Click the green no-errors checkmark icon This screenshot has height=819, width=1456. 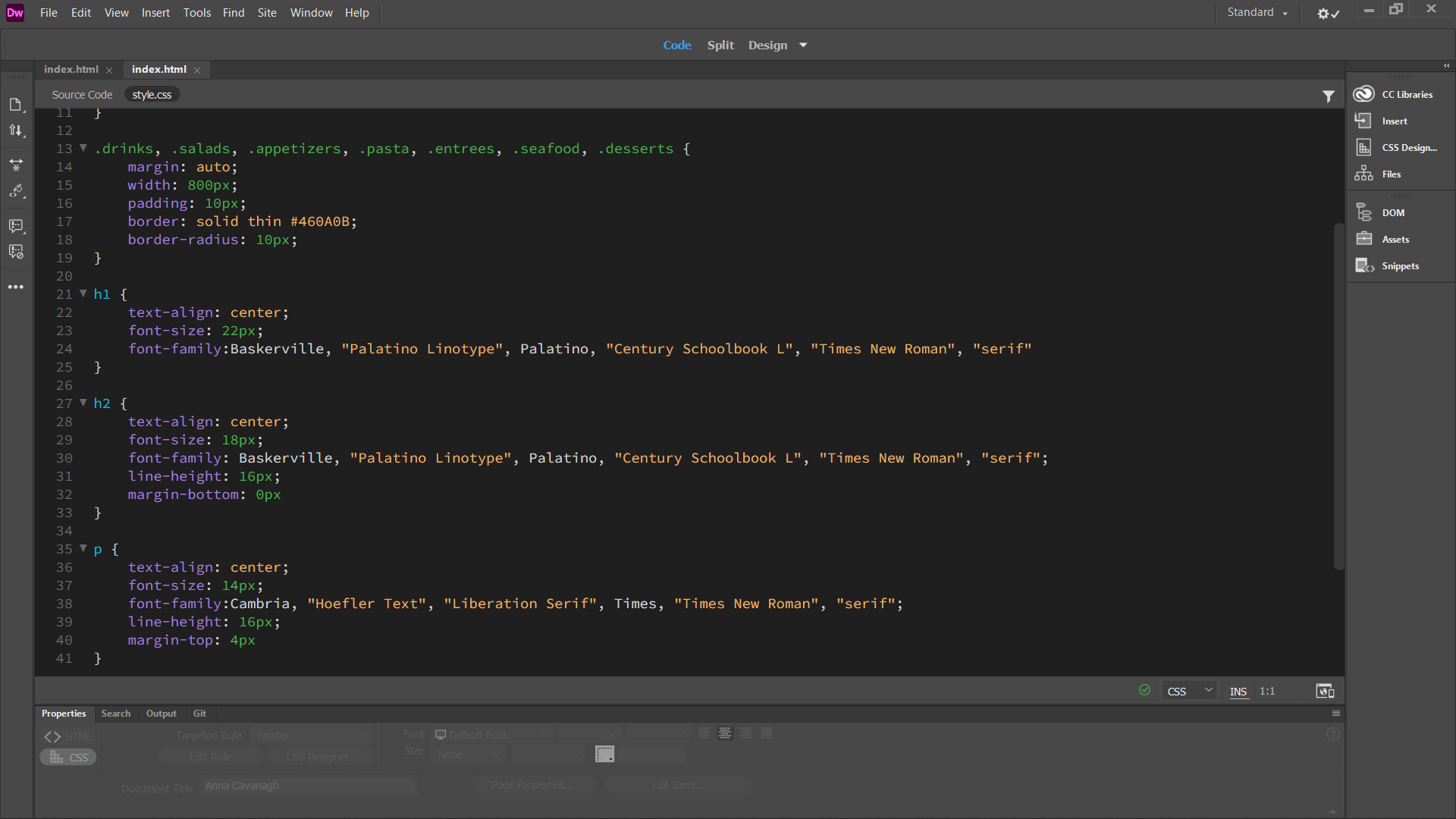point(1145,690)
